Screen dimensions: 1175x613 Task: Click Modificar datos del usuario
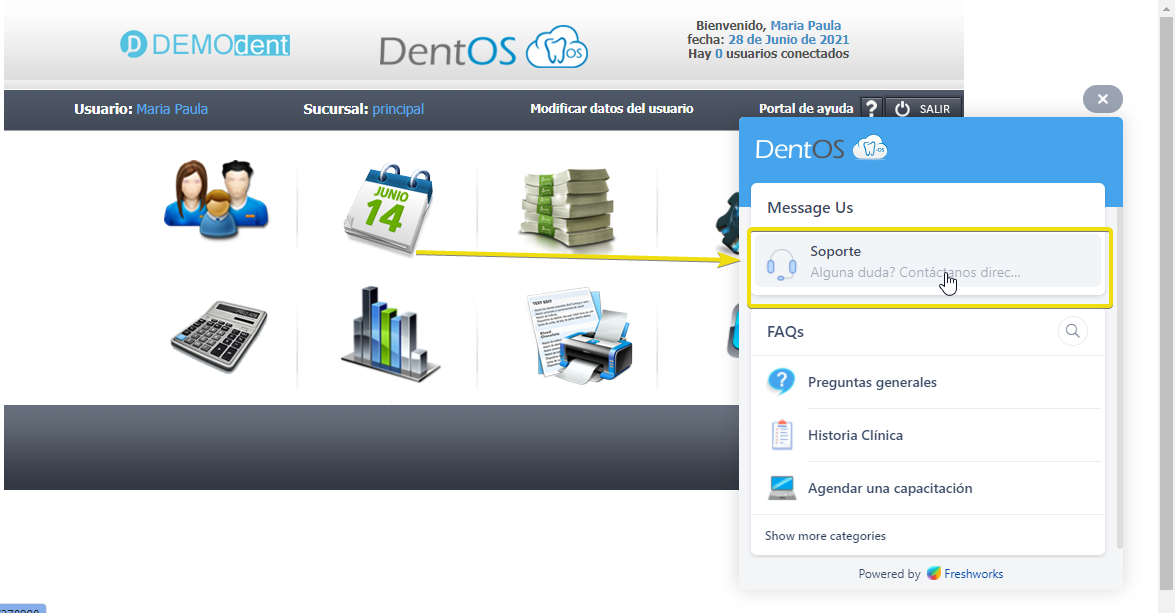tap(611, 109)
